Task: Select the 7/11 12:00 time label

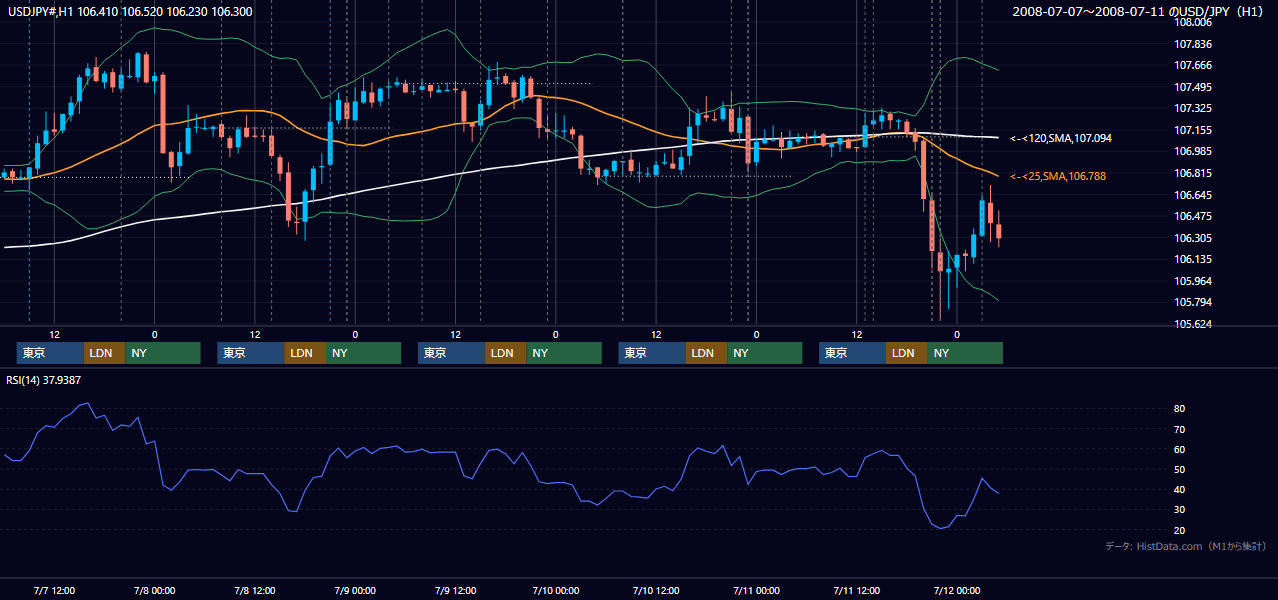Action: tap(856, 590)
